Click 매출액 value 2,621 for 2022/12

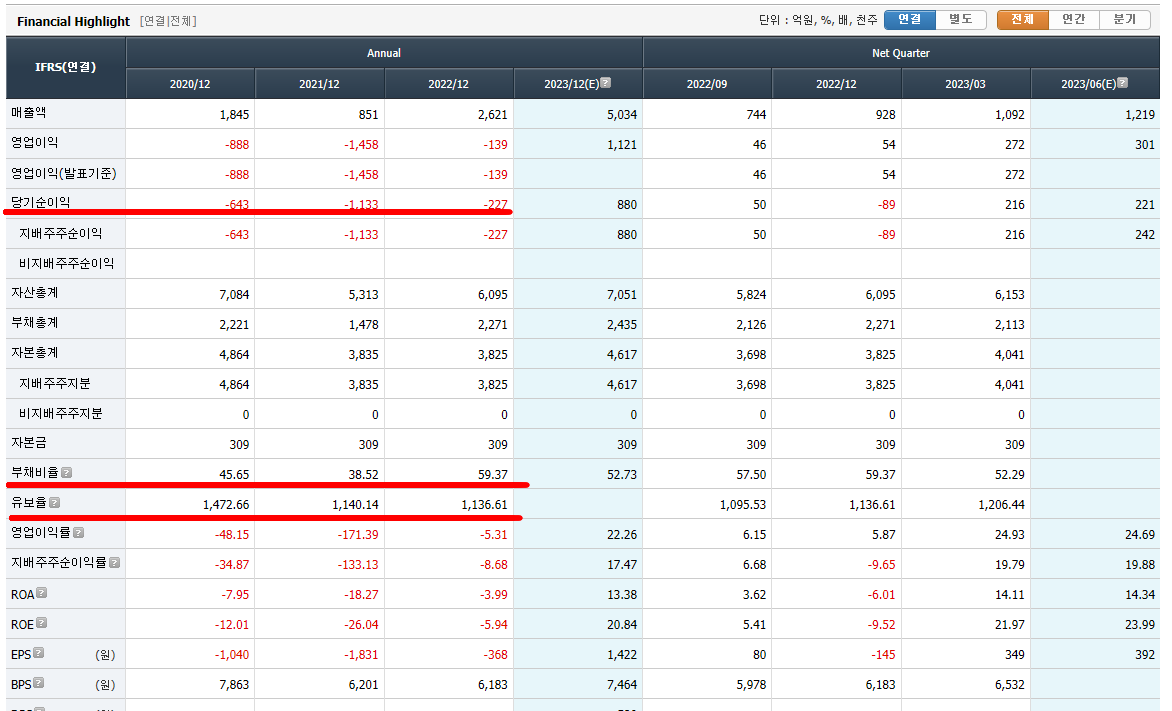click(x=493, y=114)
